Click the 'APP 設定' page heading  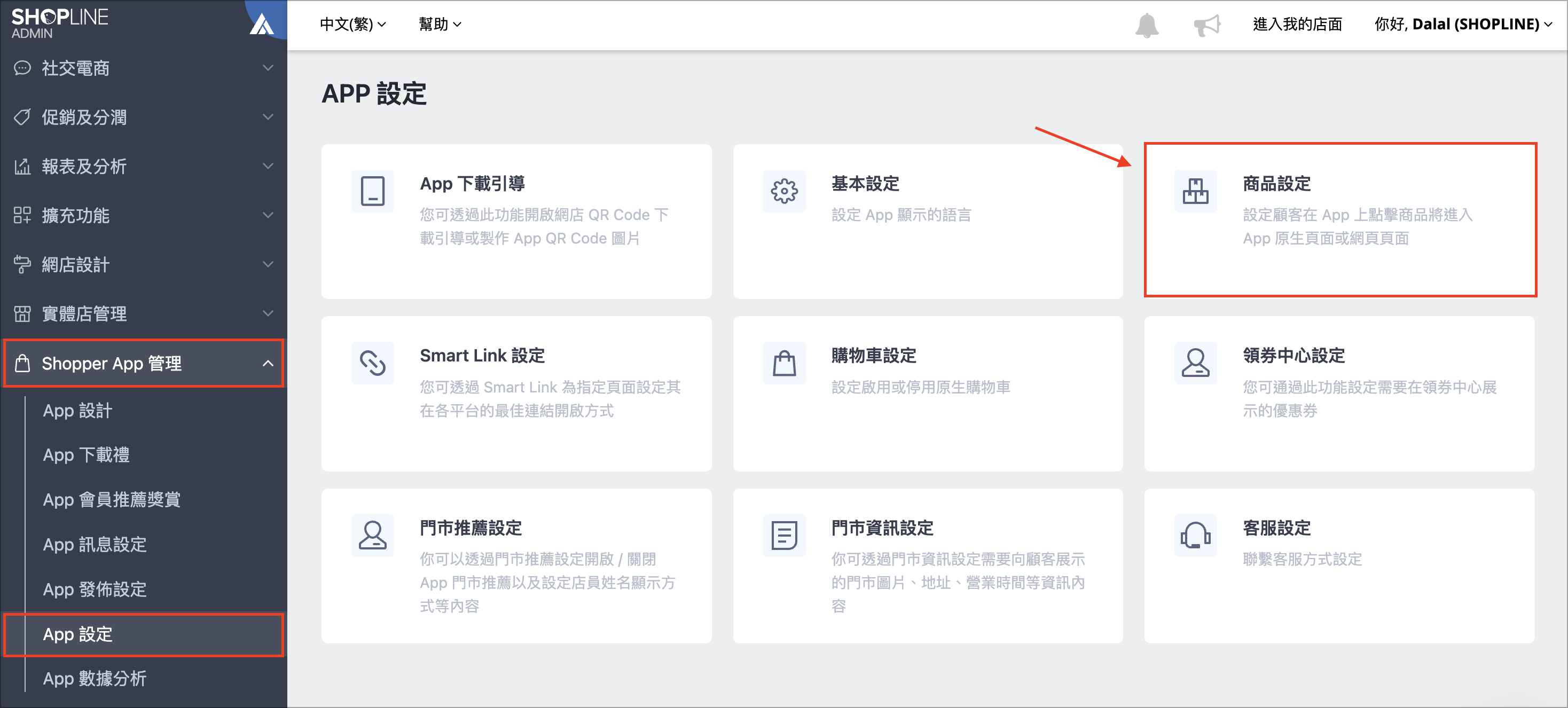374,94
